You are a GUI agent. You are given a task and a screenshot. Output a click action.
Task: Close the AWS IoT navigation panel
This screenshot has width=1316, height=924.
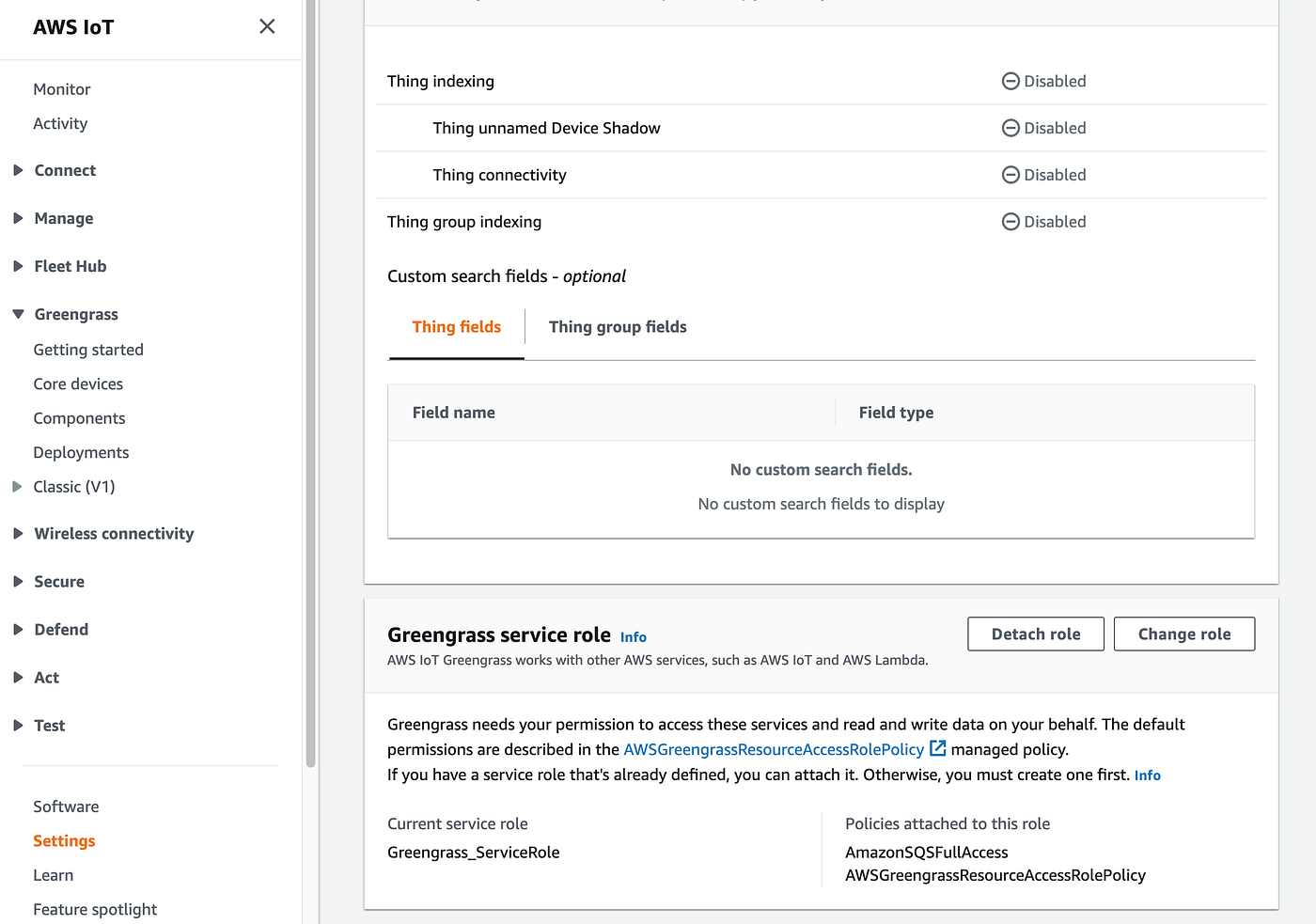(267, 26)
